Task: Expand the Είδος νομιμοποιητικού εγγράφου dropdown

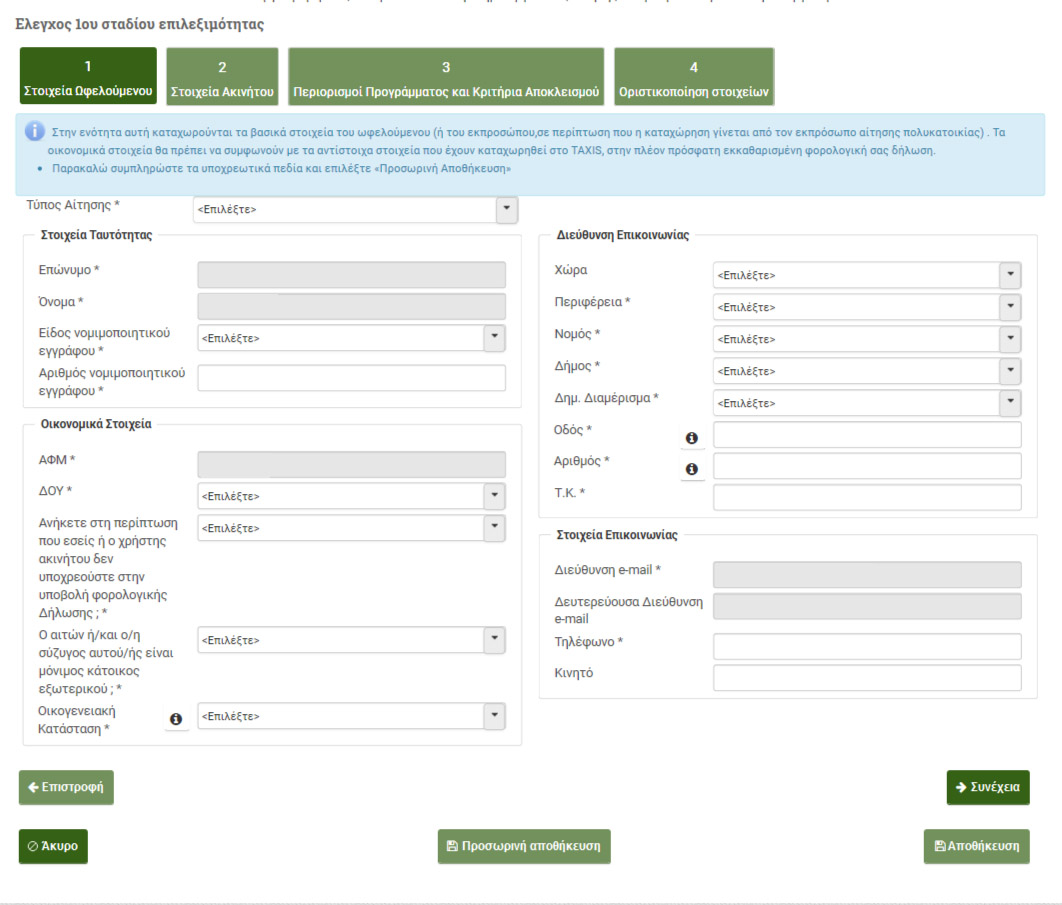Action: (x=351, y=338)
